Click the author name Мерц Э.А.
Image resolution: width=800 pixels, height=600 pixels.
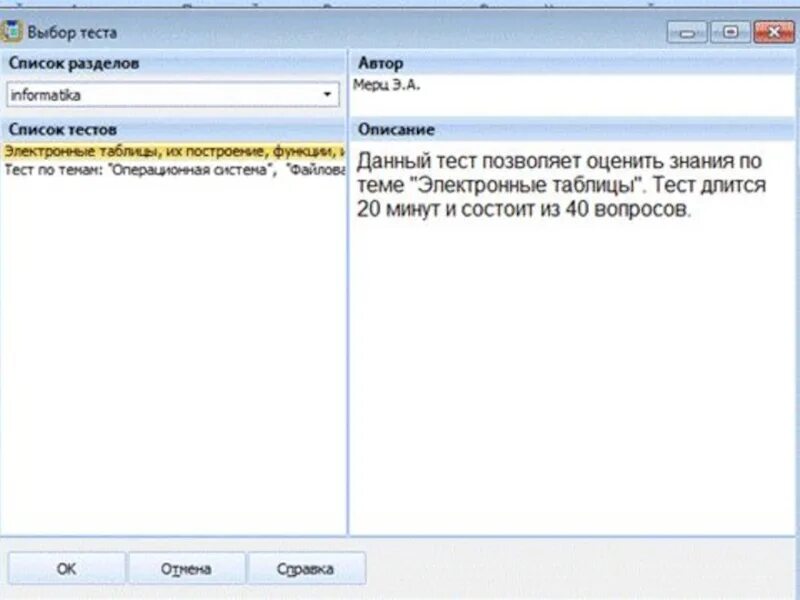(x=387, y=85)
